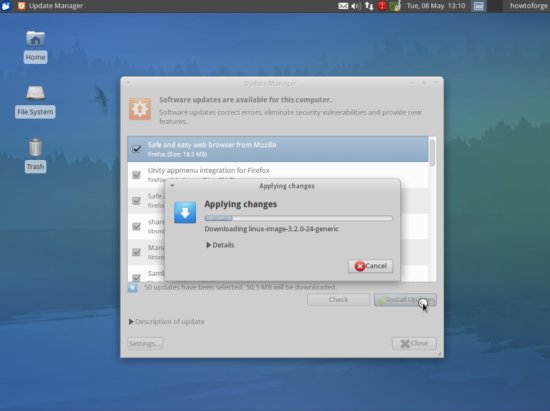Select the Update Manager taskbar item
The width and height of the screenshot is (550, 411).
[x=50, y=6]
